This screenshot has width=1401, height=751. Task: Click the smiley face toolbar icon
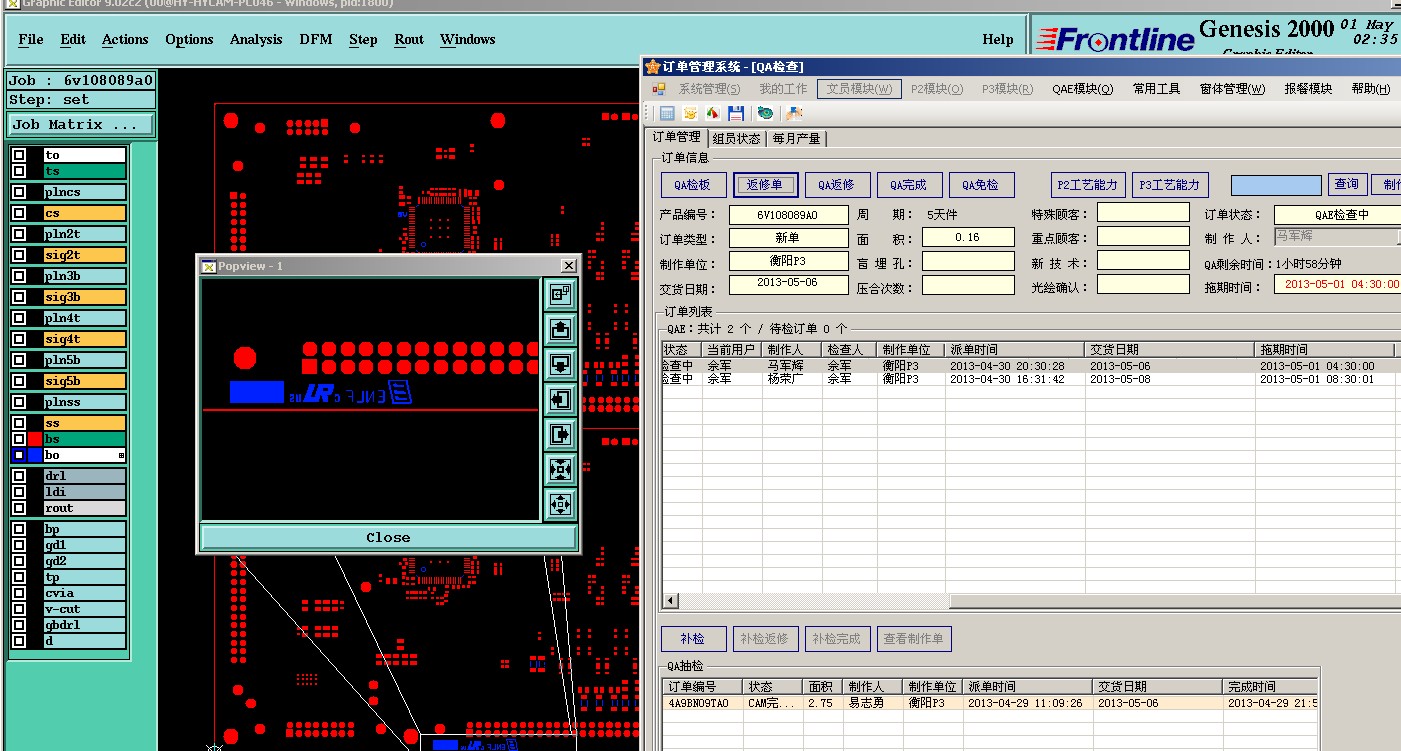pos(690,113)
